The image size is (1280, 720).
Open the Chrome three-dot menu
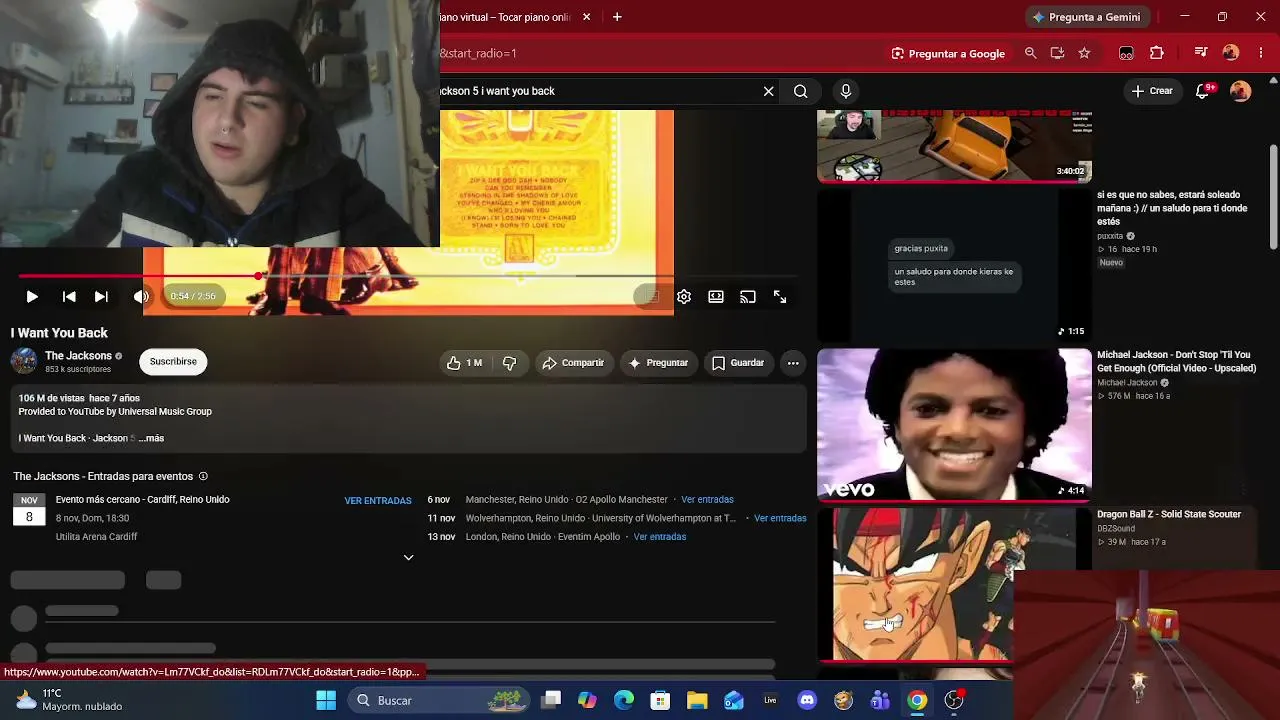1261,53
